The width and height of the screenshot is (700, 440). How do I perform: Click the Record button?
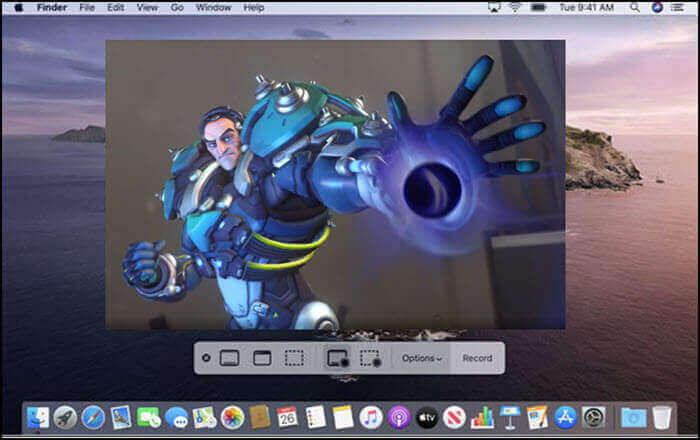[x=477, y=358]
